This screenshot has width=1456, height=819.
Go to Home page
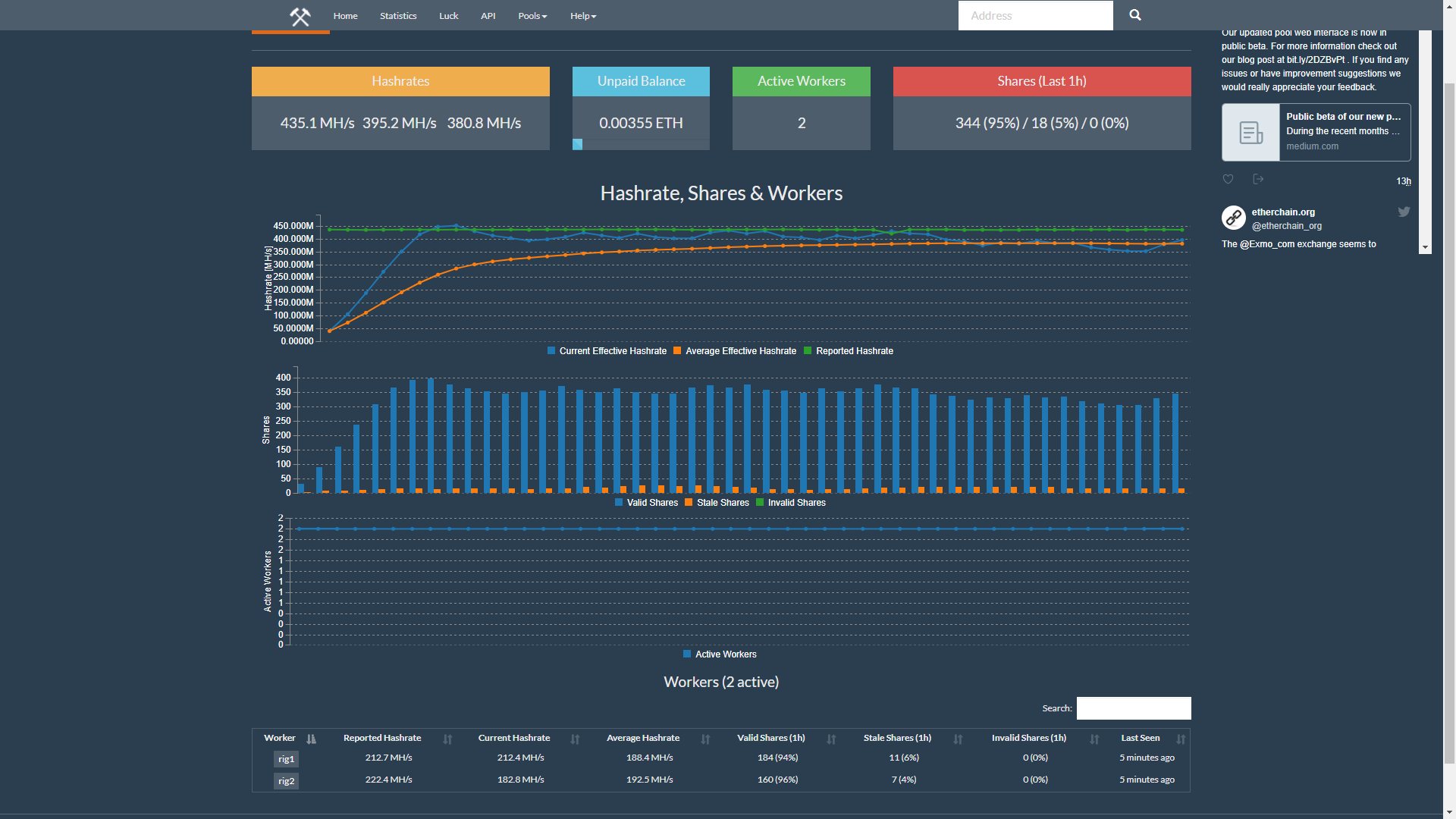pyautogui.click(x=345, y=16)
